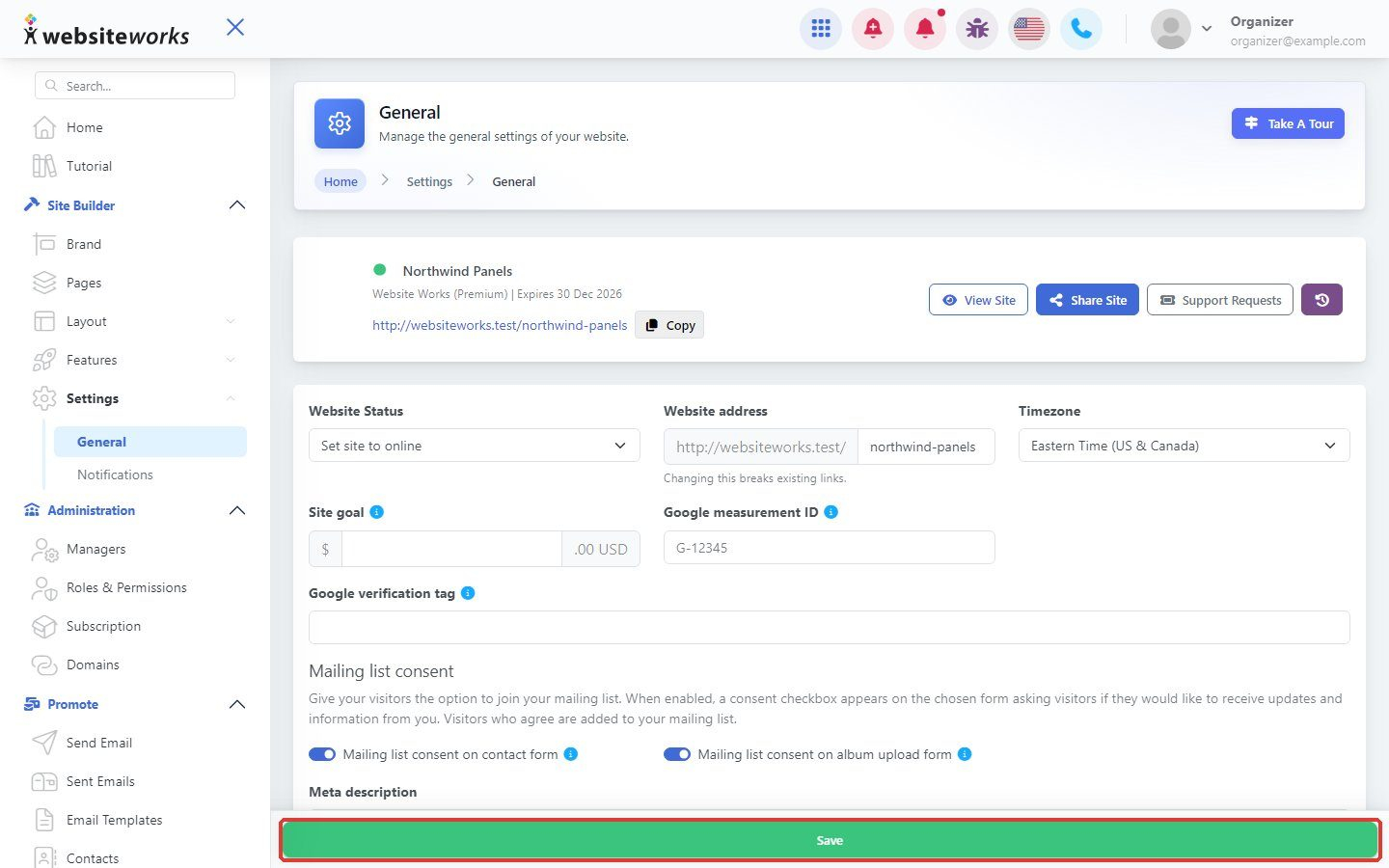
Task: Click the Take A Tour button
Action: (x=1288, y=123)
